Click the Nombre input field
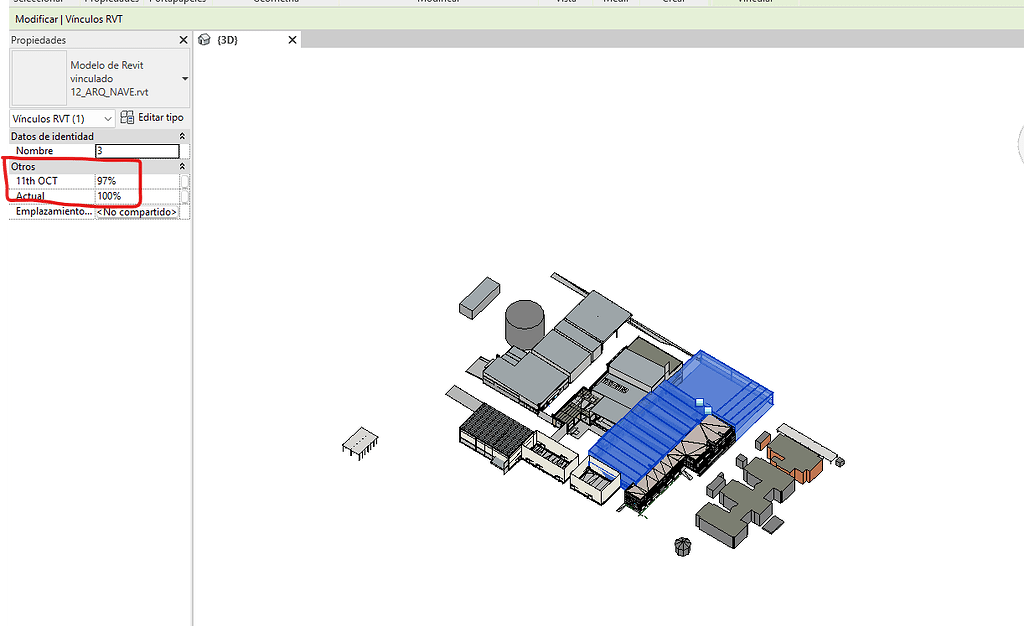Image resolution: width=1024 pixels, height=626 pixels. tap(137, 151)
